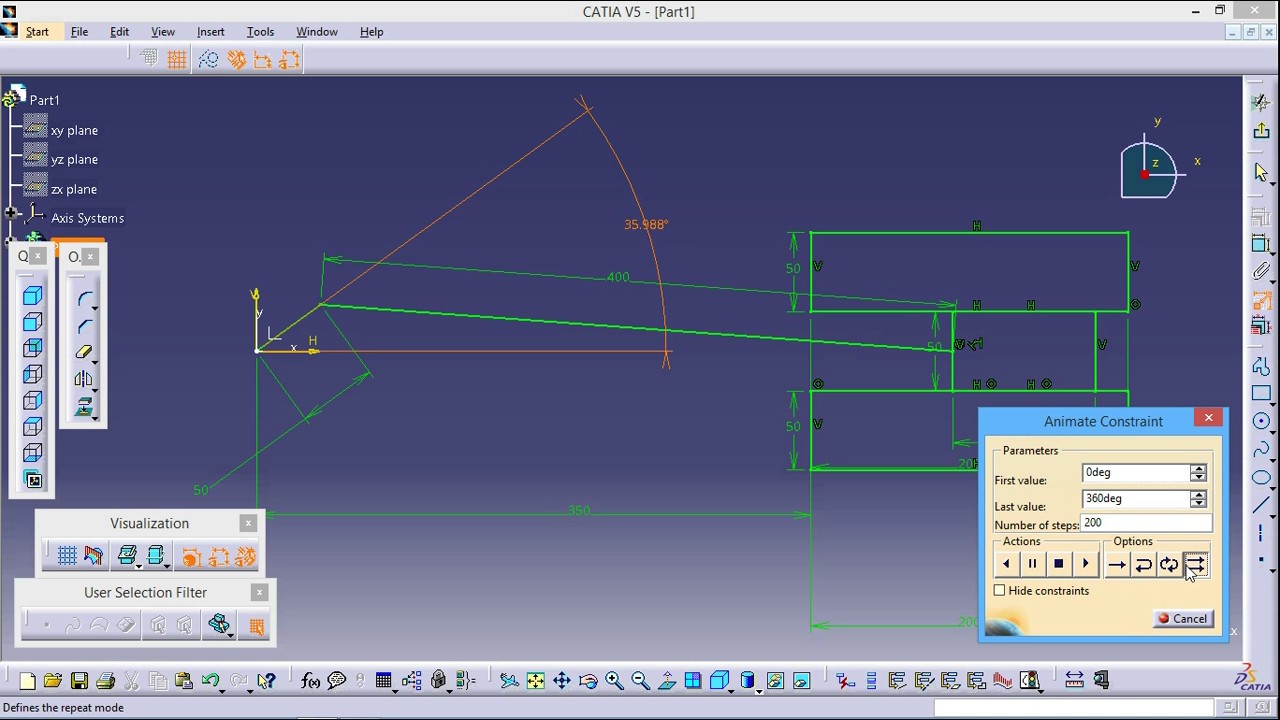Select the Corner tool in Operation toolbar
Image resolution: width=1280 pixels, height=720 pixels.
point(85,299)
